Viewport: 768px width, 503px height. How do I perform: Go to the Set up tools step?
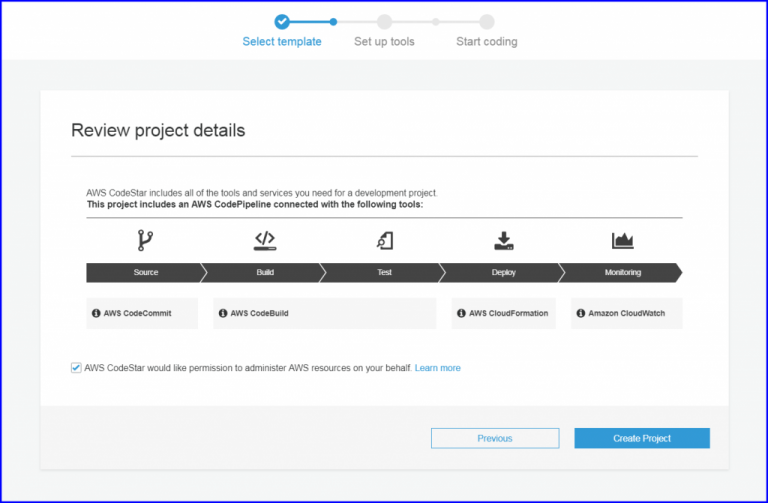pos(384,42)
